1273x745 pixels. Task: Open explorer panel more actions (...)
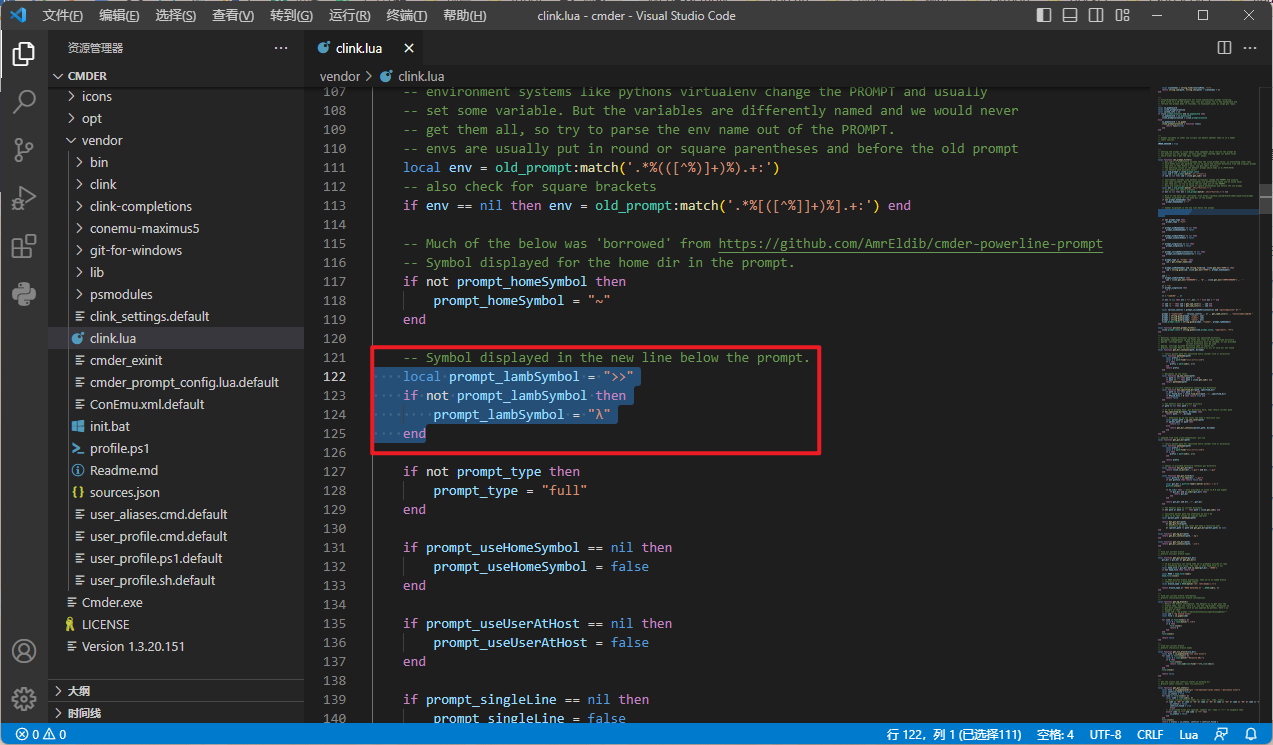click(281, 48)
